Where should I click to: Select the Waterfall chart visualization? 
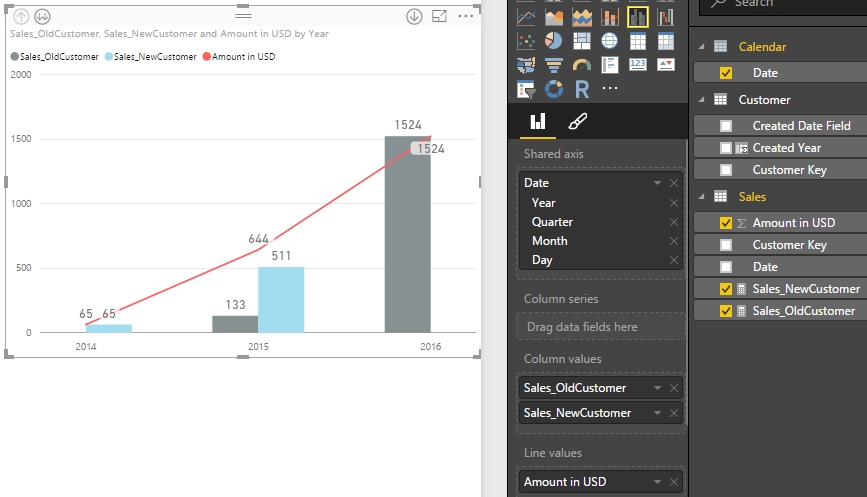(x=666, y=17)
